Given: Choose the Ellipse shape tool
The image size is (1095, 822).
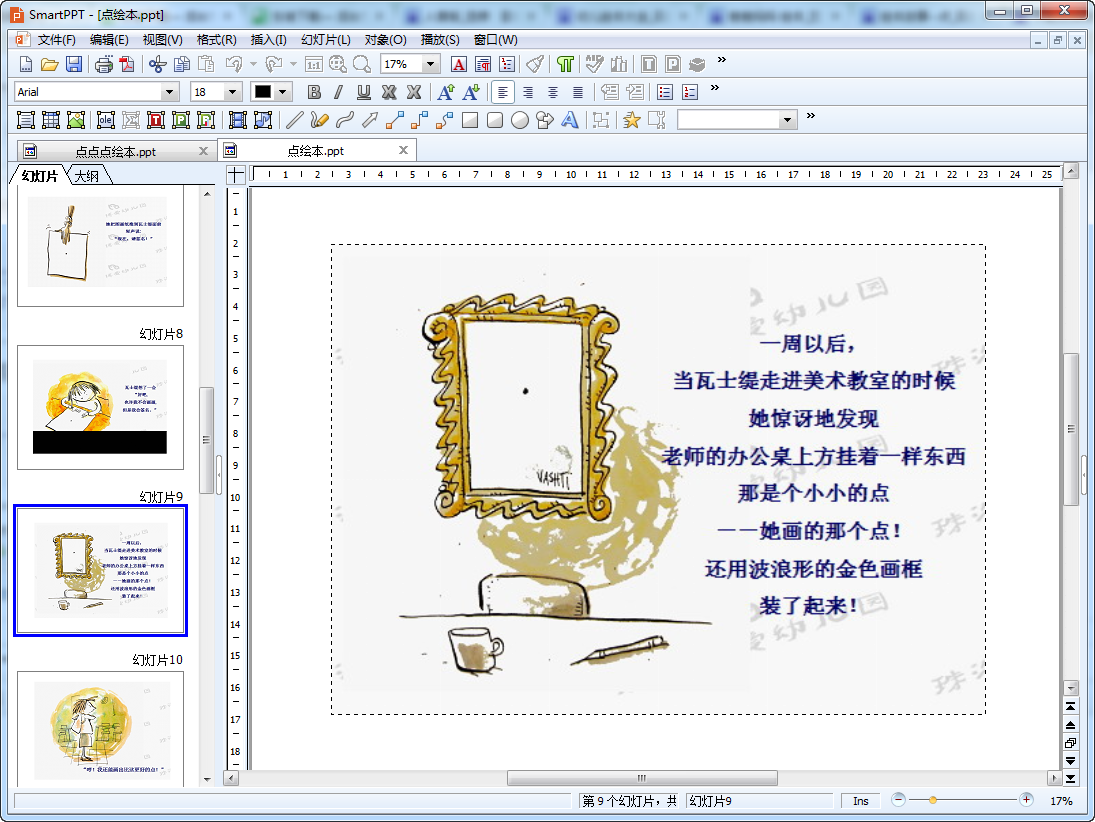Looking at the screenshot, I should (520, 120).
